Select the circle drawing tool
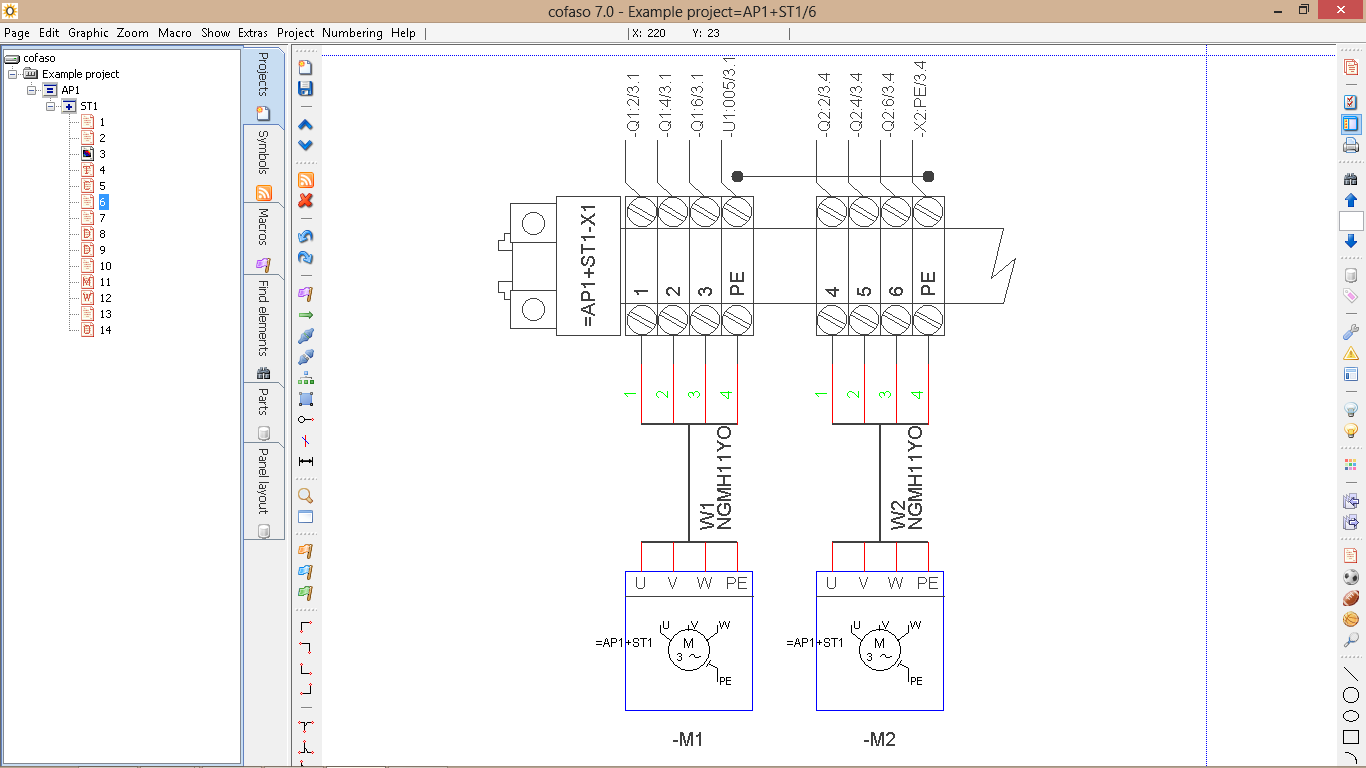The image size is (1366, 768). coord(1351,695)
